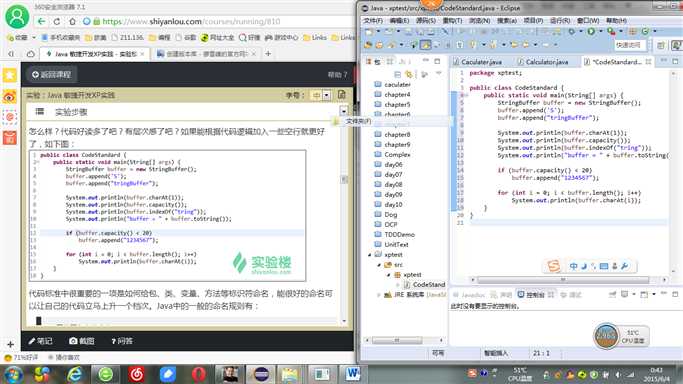Reload the shiyanlou page
This screenshot has height=384, width=683.
pyautogui.click(x=57, y=21)
